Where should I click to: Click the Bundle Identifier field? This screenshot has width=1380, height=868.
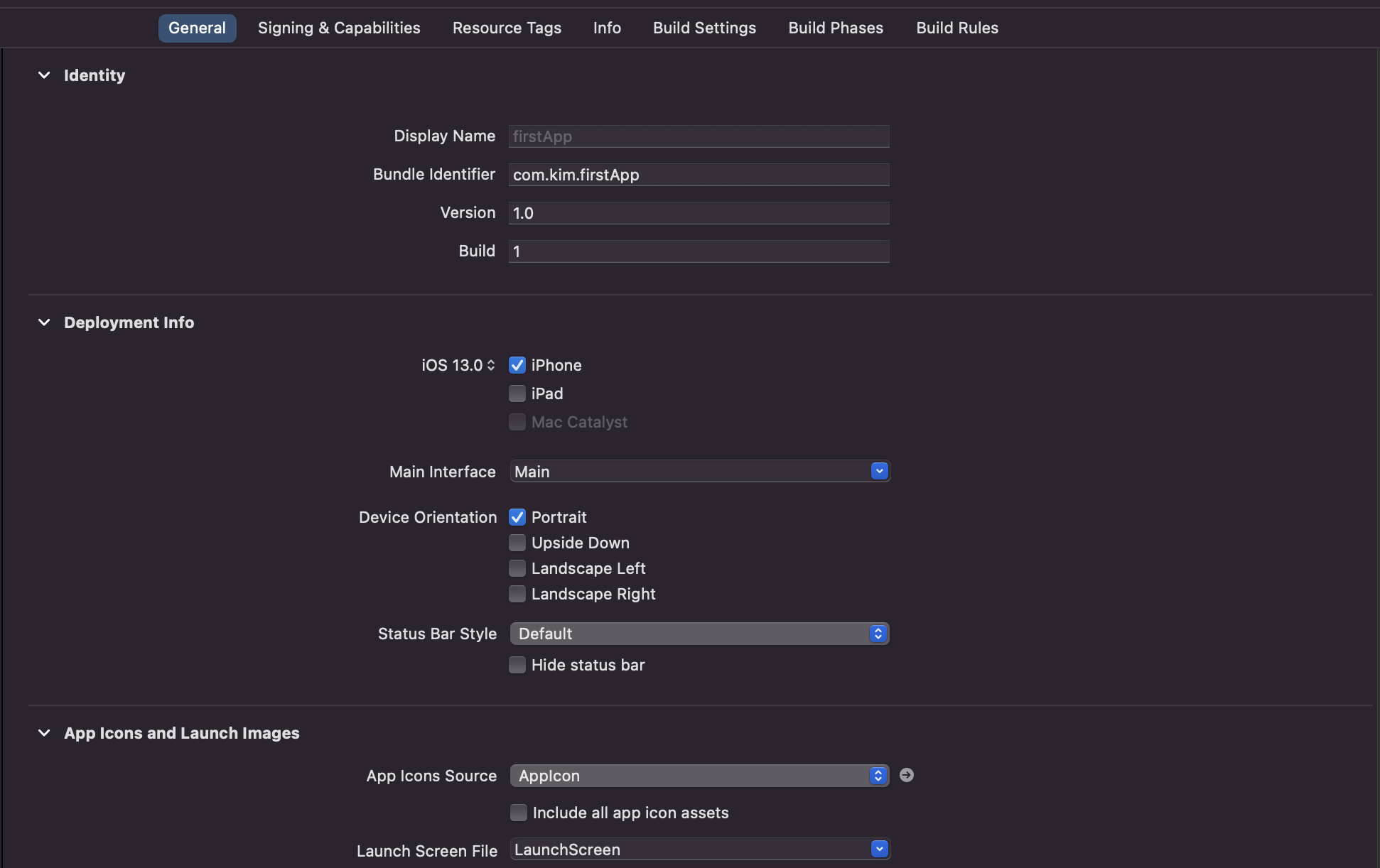699,175
